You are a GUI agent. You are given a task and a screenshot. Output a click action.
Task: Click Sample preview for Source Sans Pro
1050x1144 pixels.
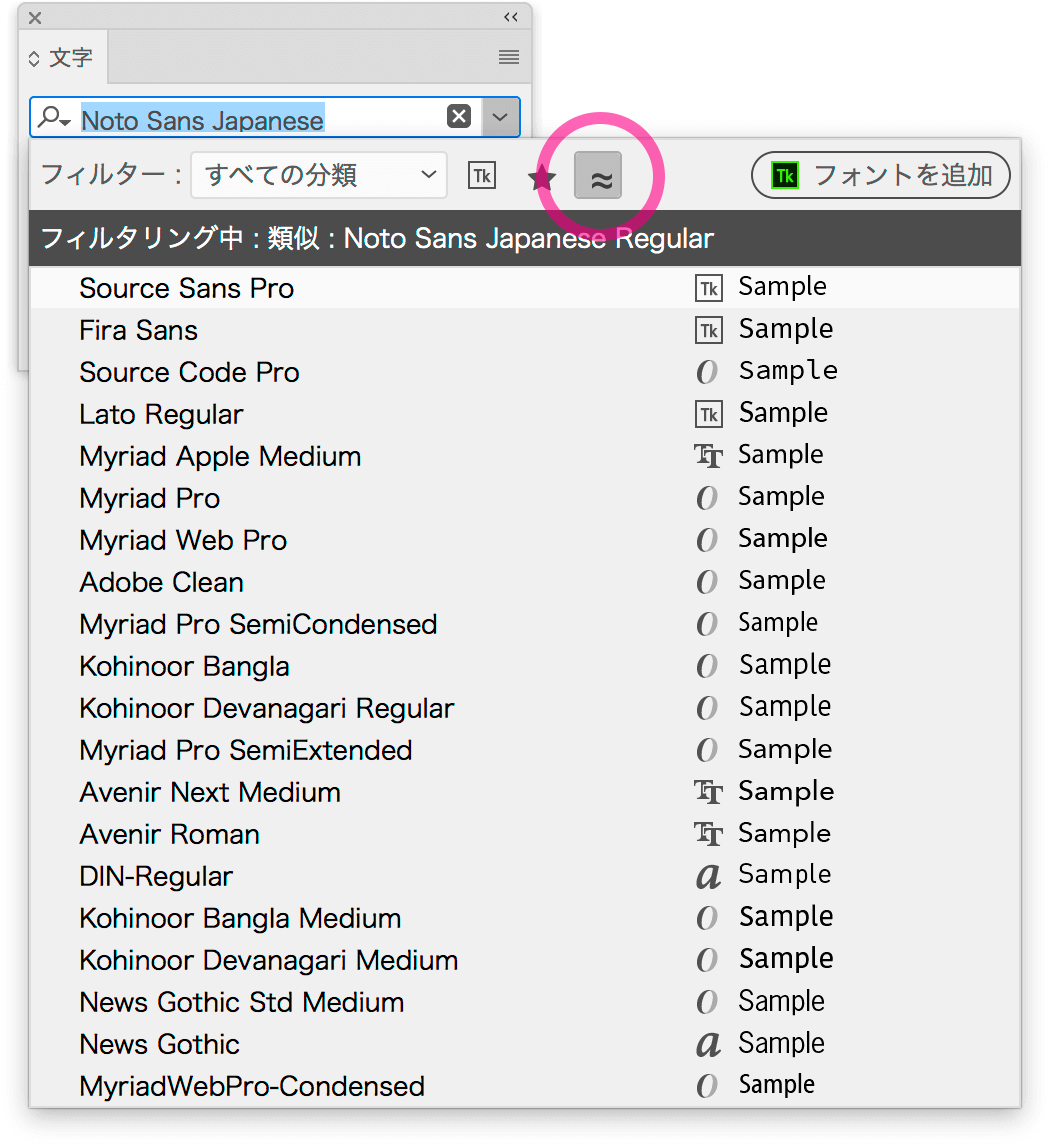(782, 287)
